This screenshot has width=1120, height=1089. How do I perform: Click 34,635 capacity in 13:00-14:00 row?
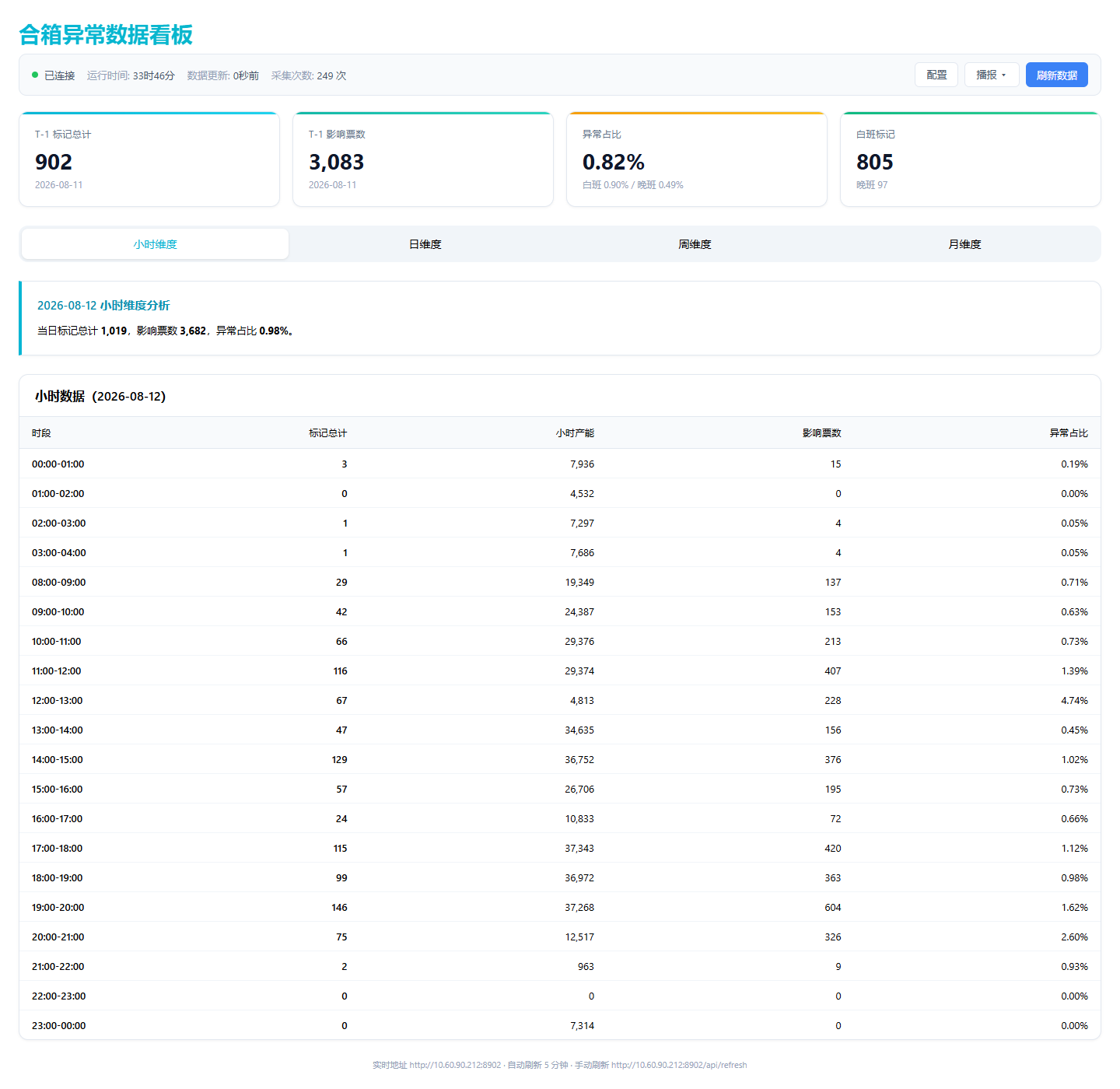[x=579, y=730]
